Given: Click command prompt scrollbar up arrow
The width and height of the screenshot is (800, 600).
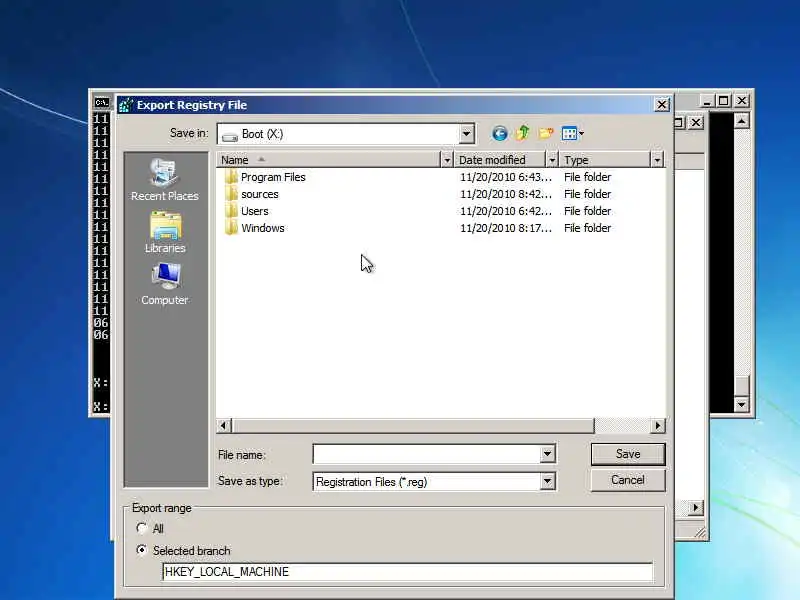Looking at the screenshot, I should pyautogui.click(x=741, y=121).
